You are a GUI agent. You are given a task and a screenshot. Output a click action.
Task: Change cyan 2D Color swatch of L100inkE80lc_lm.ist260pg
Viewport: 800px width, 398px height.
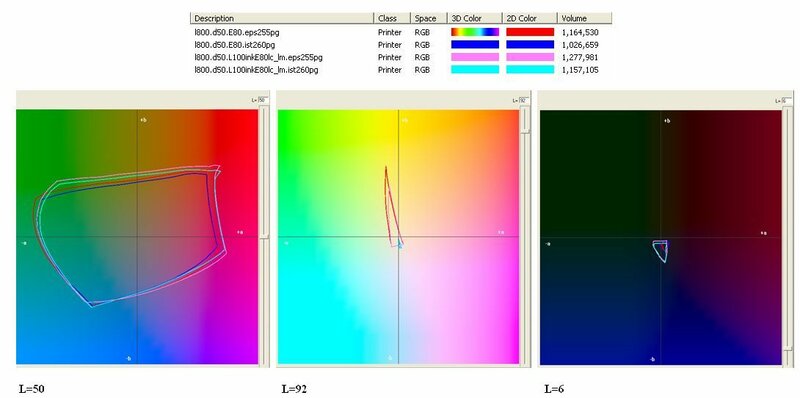530,70
